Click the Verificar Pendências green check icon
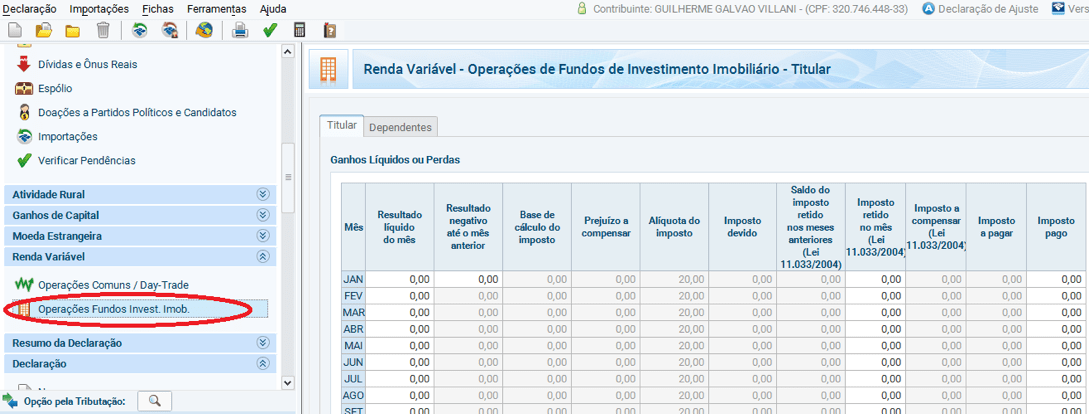Image resolution: width=1089 pixels, height=414 pixels. tap(24, 160)
